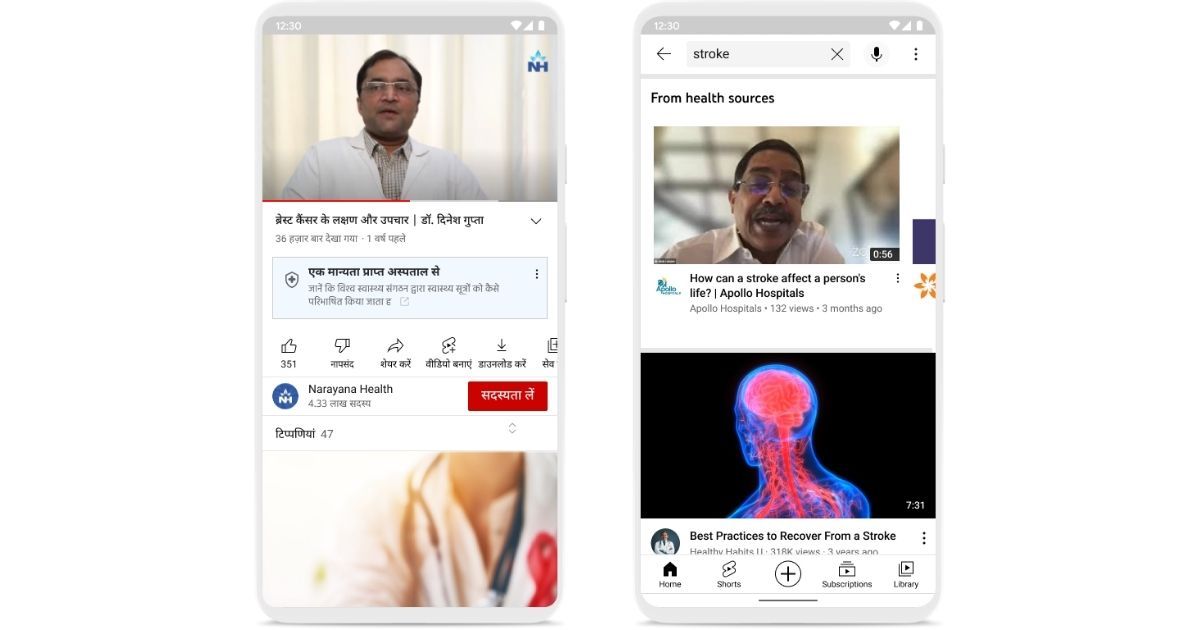This screenshot has width=1200, height=630.
Task: Tap the create plus button
Action: (x=788, y=573)
